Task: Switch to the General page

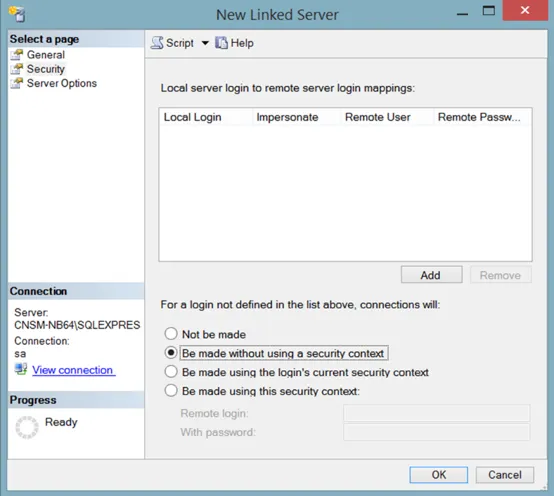Action: point(46,55)
